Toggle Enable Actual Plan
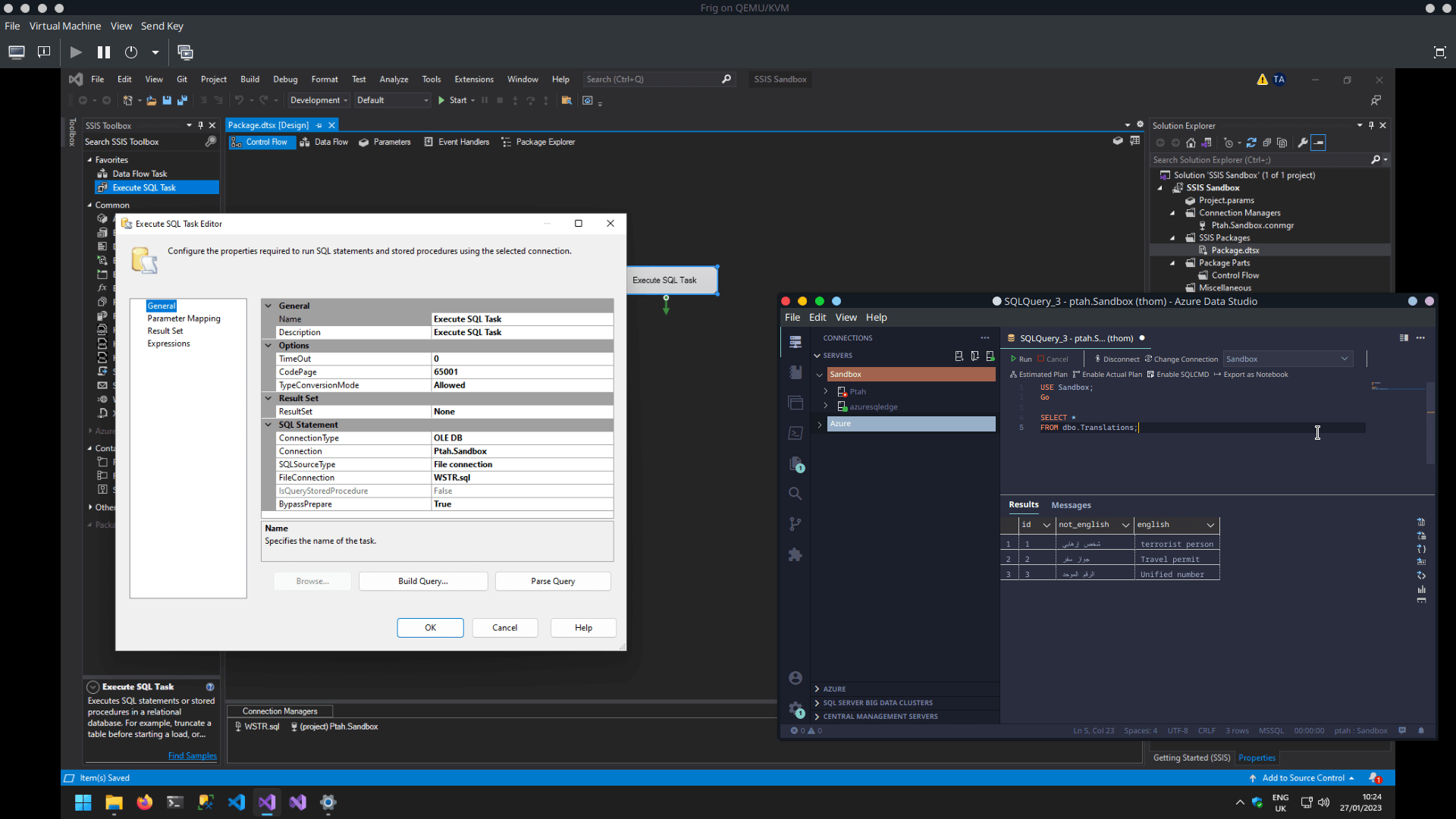The image size is (1456, 819). coord(1107,374)
